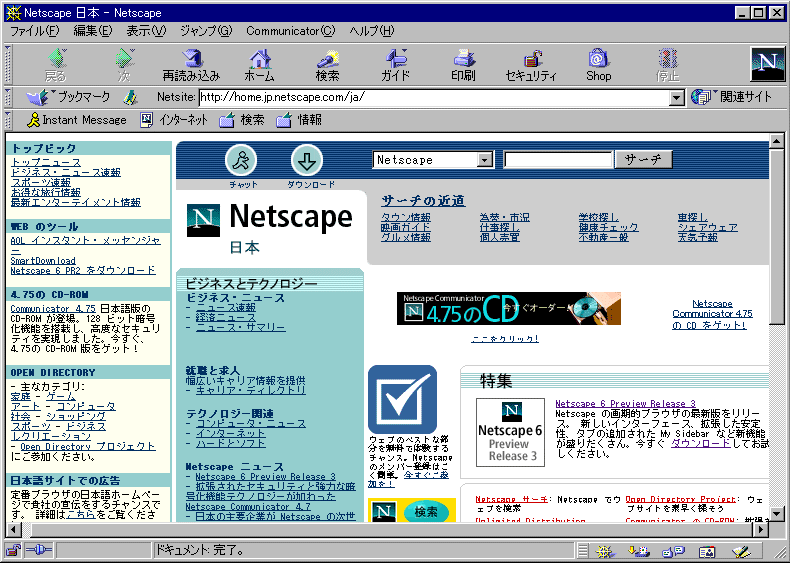Click the blue checkmark membership image
Image resolution: width=790 pixels, height=563 pixels.
[x=403, y=399]
